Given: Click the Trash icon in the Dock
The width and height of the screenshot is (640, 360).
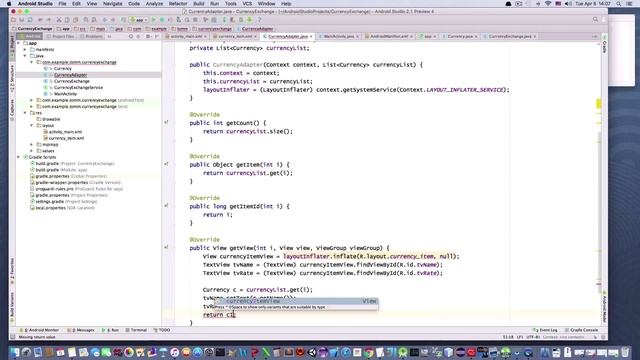Looking at the screenshot, I should click(x=625, y=352).
